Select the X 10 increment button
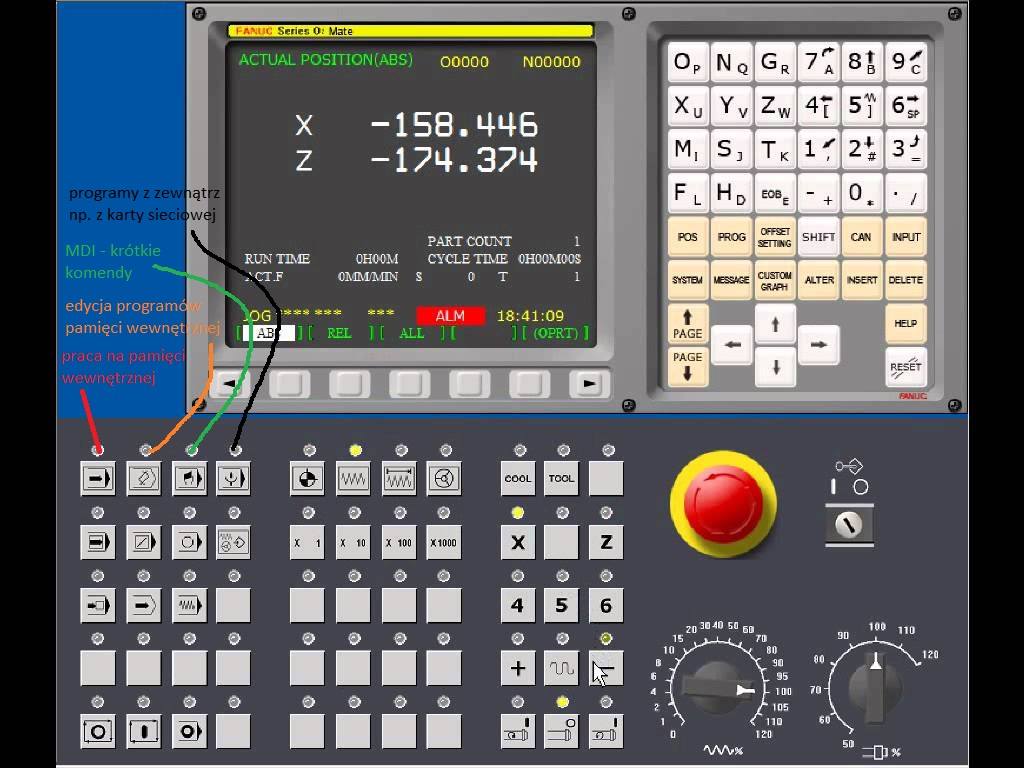Screen dimensions: 1024x768 pos(353,542)
